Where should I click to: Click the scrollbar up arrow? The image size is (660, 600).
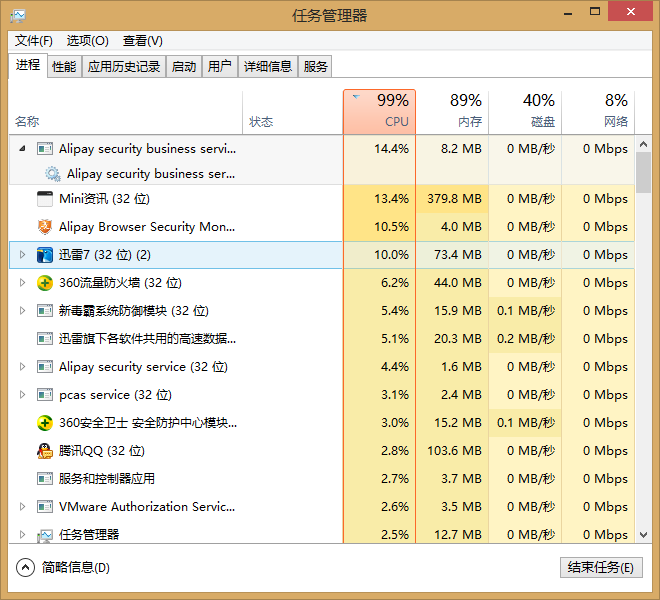pos(643,144)
